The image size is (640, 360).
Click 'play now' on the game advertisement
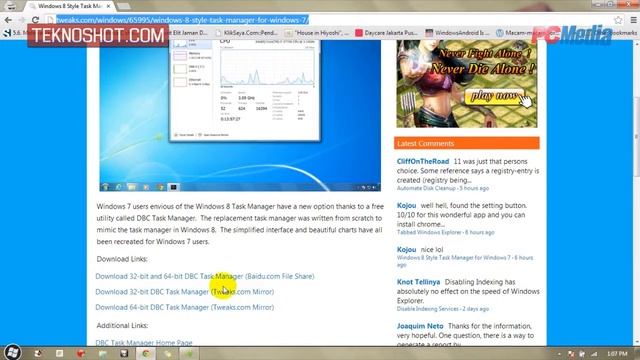[x=494, y=97]
